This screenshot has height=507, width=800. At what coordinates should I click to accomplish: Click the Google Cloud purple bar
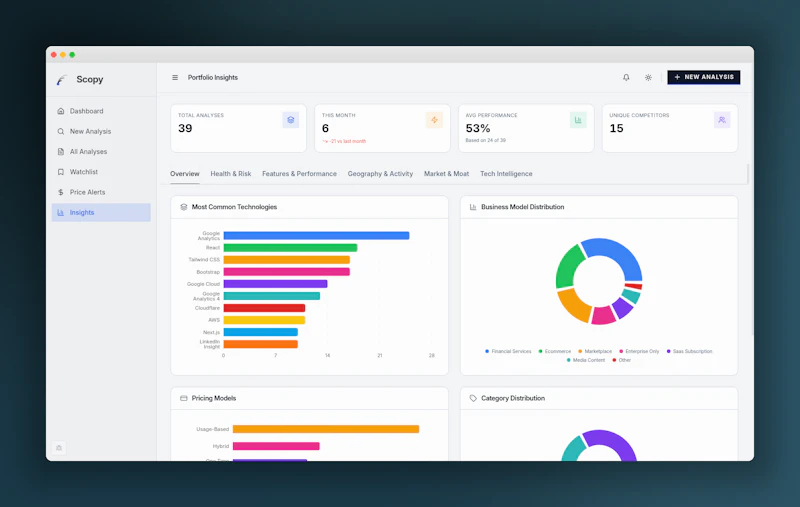(276, 284)
